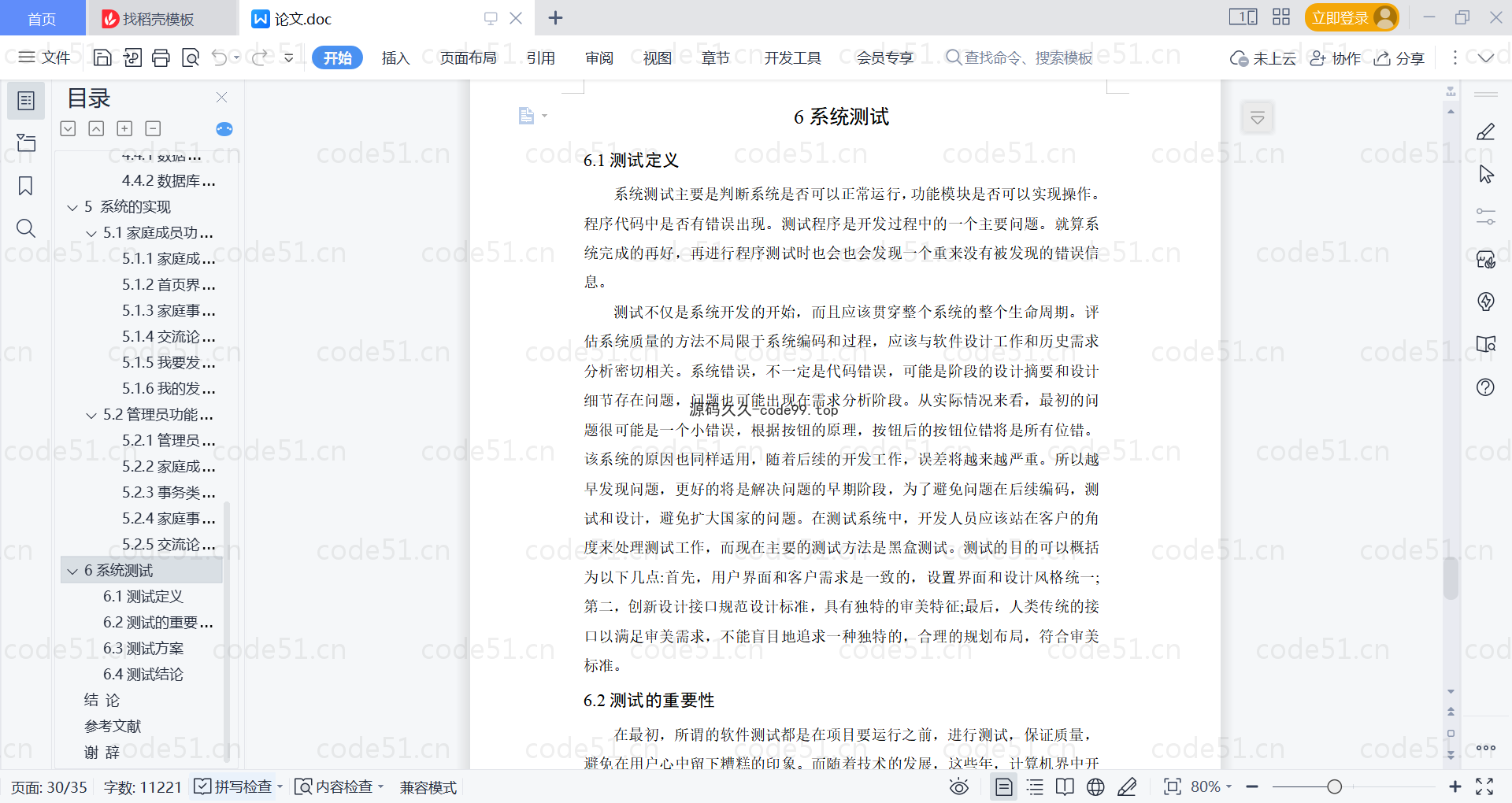Collapse the 5.2 管理员功能 node

(x=91, y=415)
